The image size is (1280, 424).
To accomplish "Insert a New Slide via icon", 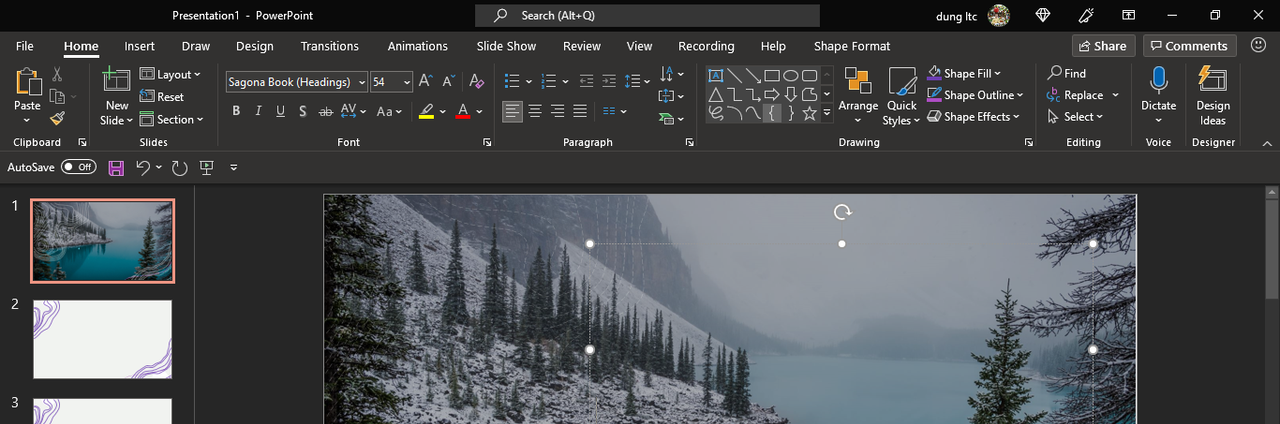I will 117,81.
